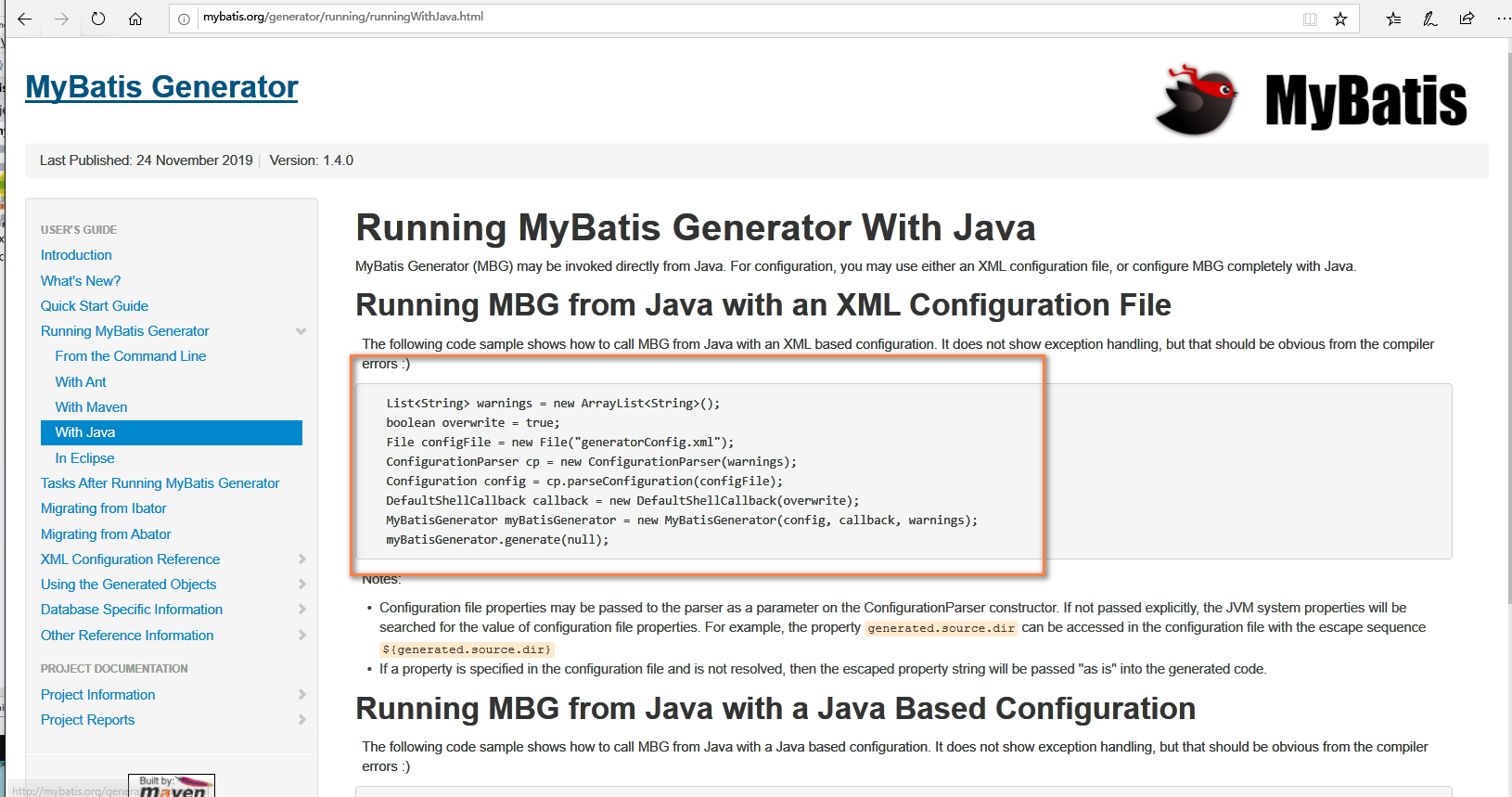This screenshot has height=797, width=1512.
Task: Collapse the Running MyBatis Generator section
Action: point(301,331)
